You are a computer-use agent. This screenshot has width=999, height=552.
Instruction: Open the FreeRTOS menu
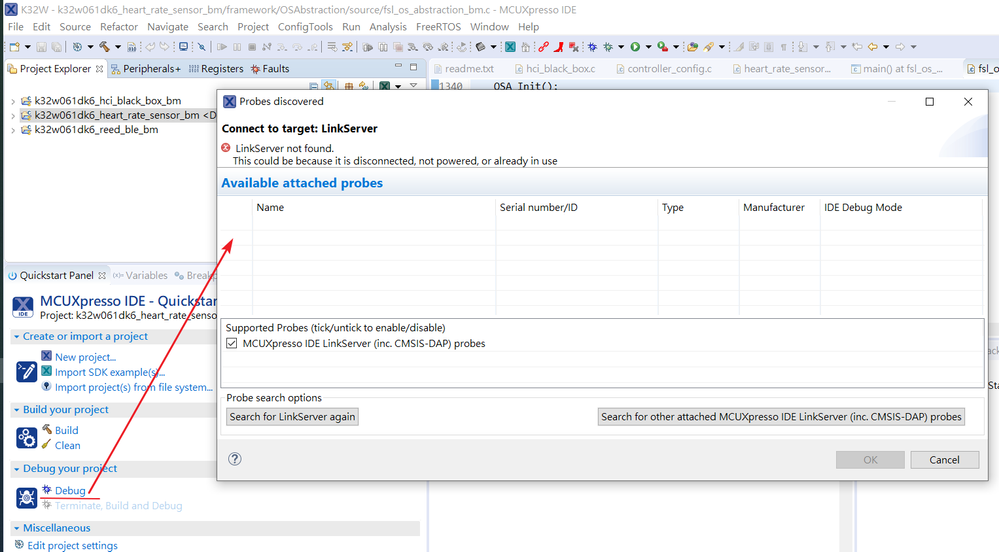[438, 27]
